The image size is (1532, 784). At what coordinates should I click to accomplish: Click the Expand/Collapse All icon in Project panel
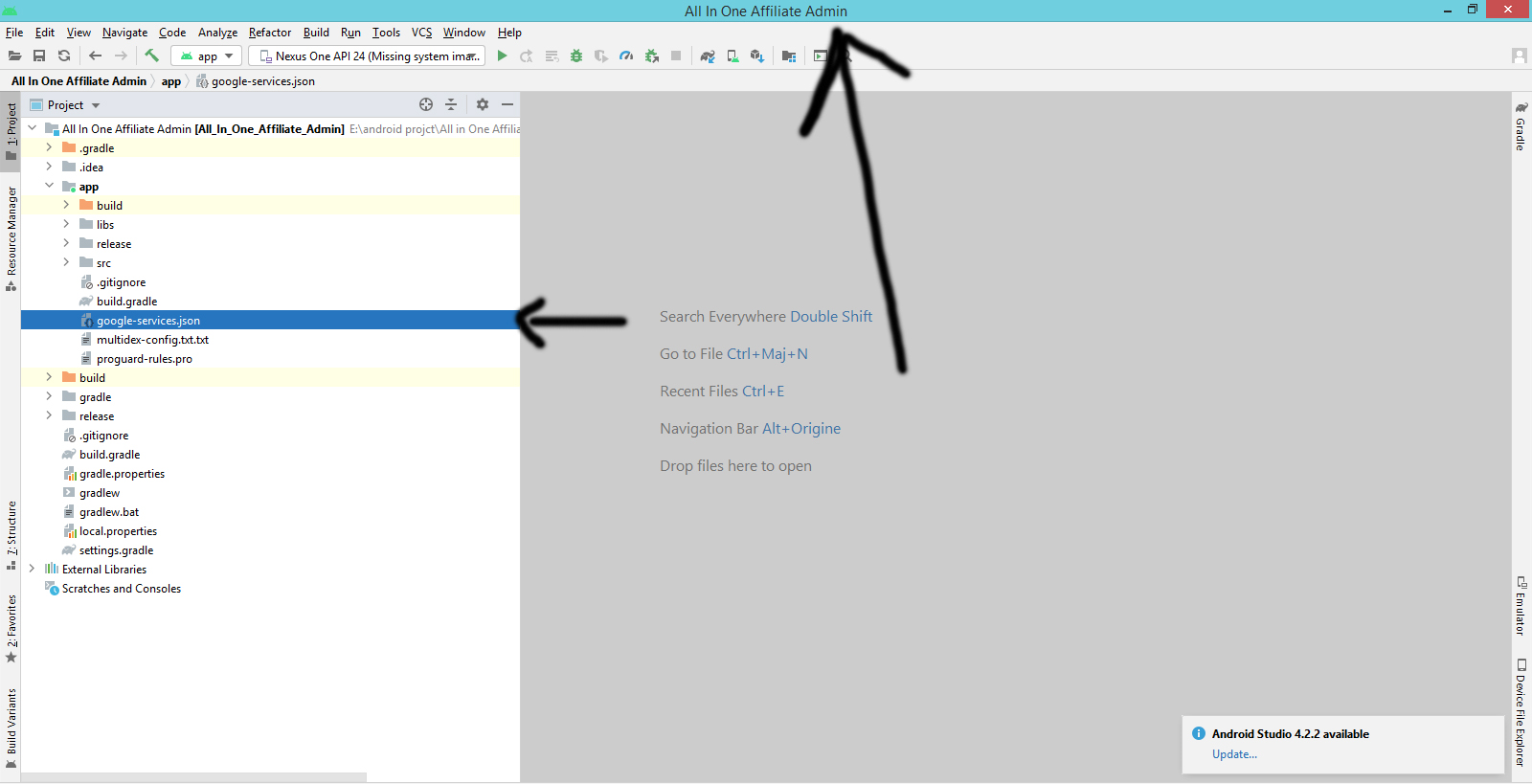[x=451, y=104]
